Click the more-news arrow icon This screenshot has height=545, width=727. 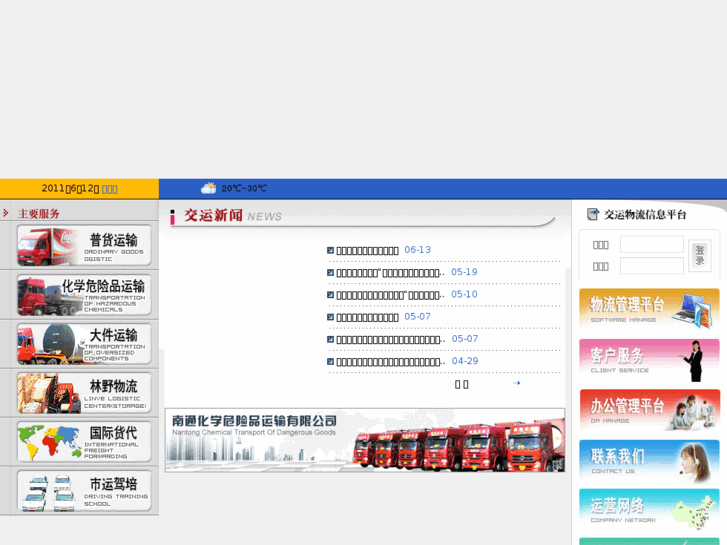point(517,383)
